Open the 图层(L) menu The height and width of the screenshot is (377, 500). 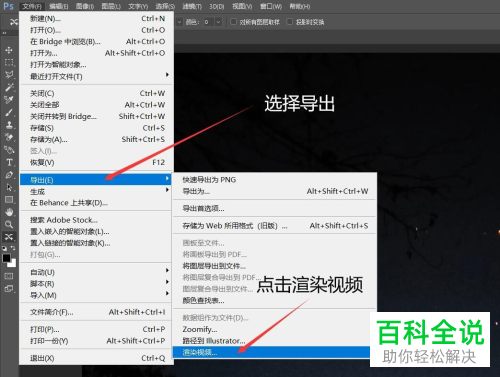111,6
